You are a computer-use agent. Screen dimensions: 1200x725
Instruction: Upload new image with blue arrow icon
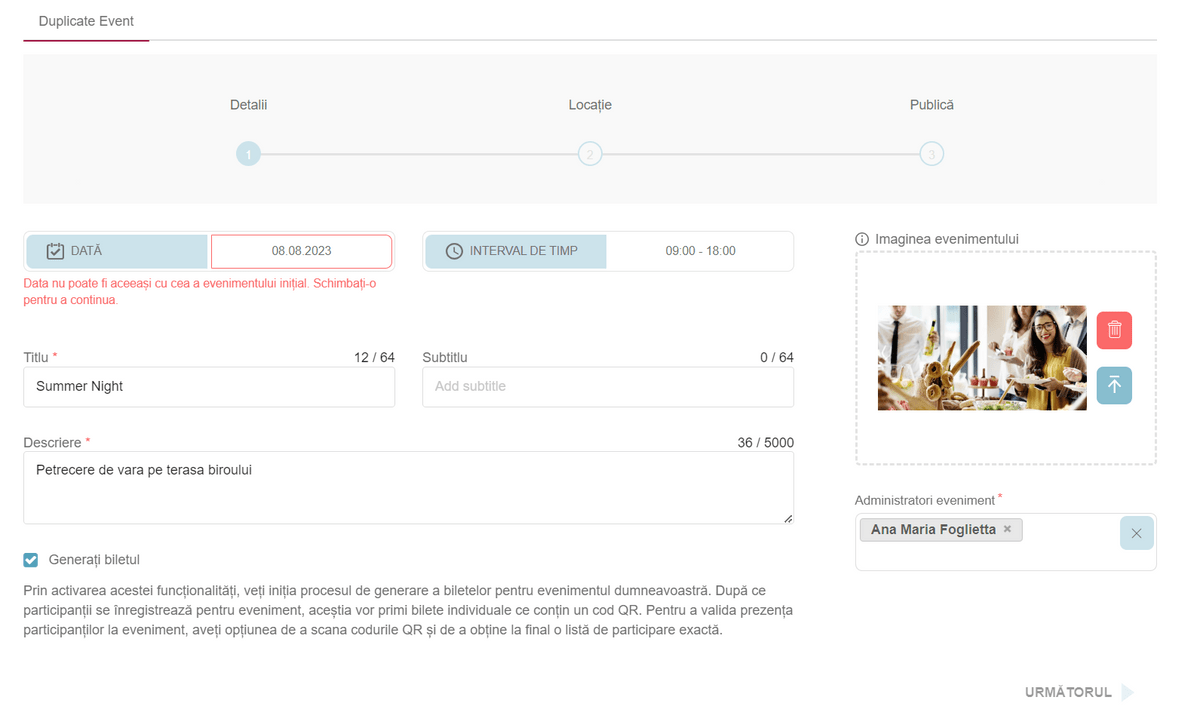[x=1114, y=386]
